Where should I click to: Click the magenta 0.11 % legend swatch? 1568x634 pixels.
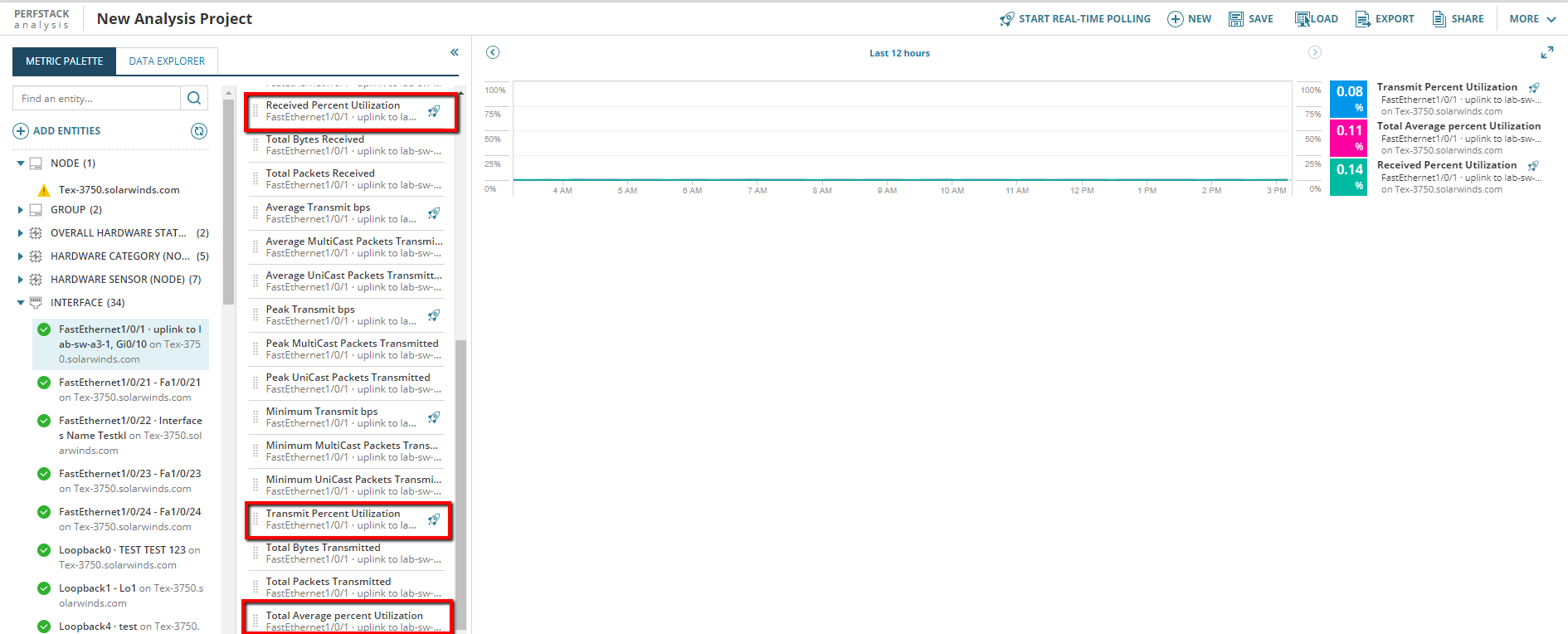[x=1349, y=138]
